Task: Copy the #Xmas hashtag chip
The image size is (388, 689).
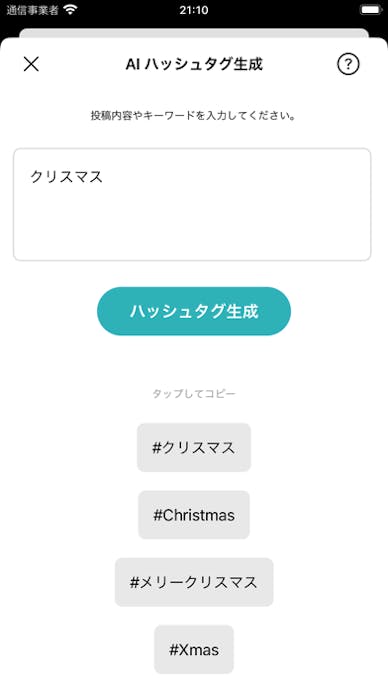Action: coord(194,649)
